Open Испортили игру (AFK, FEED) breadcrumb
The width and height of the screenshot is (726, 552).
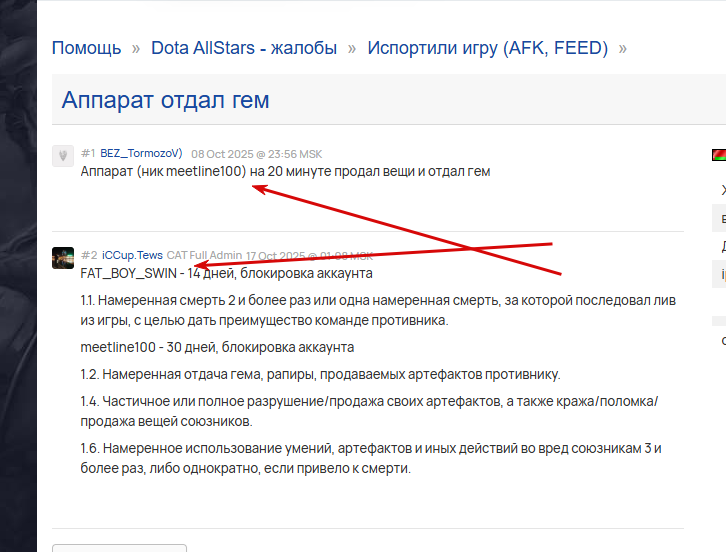pyautogui.click(x=488, y=48)
